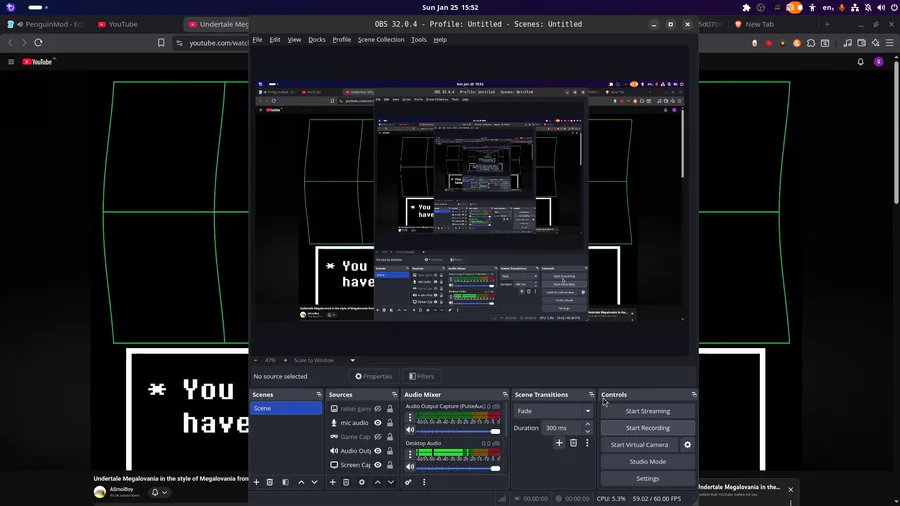Open OBS Settings button

click(x=647, y=478)
